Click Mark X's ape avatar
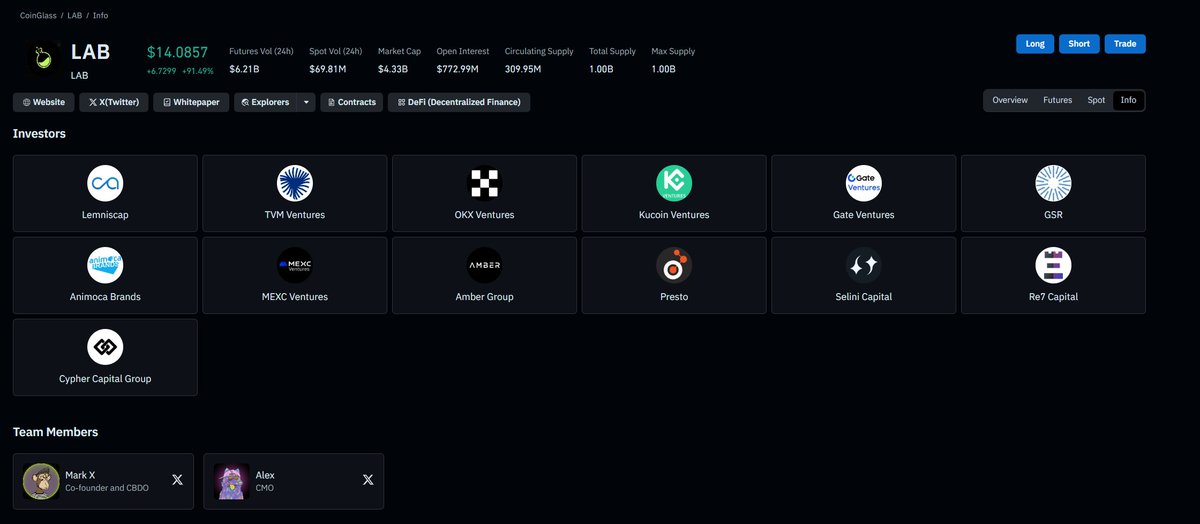The height and width of the screenshot is (524, 1200). pyautogui.click(x=41, y=481)
